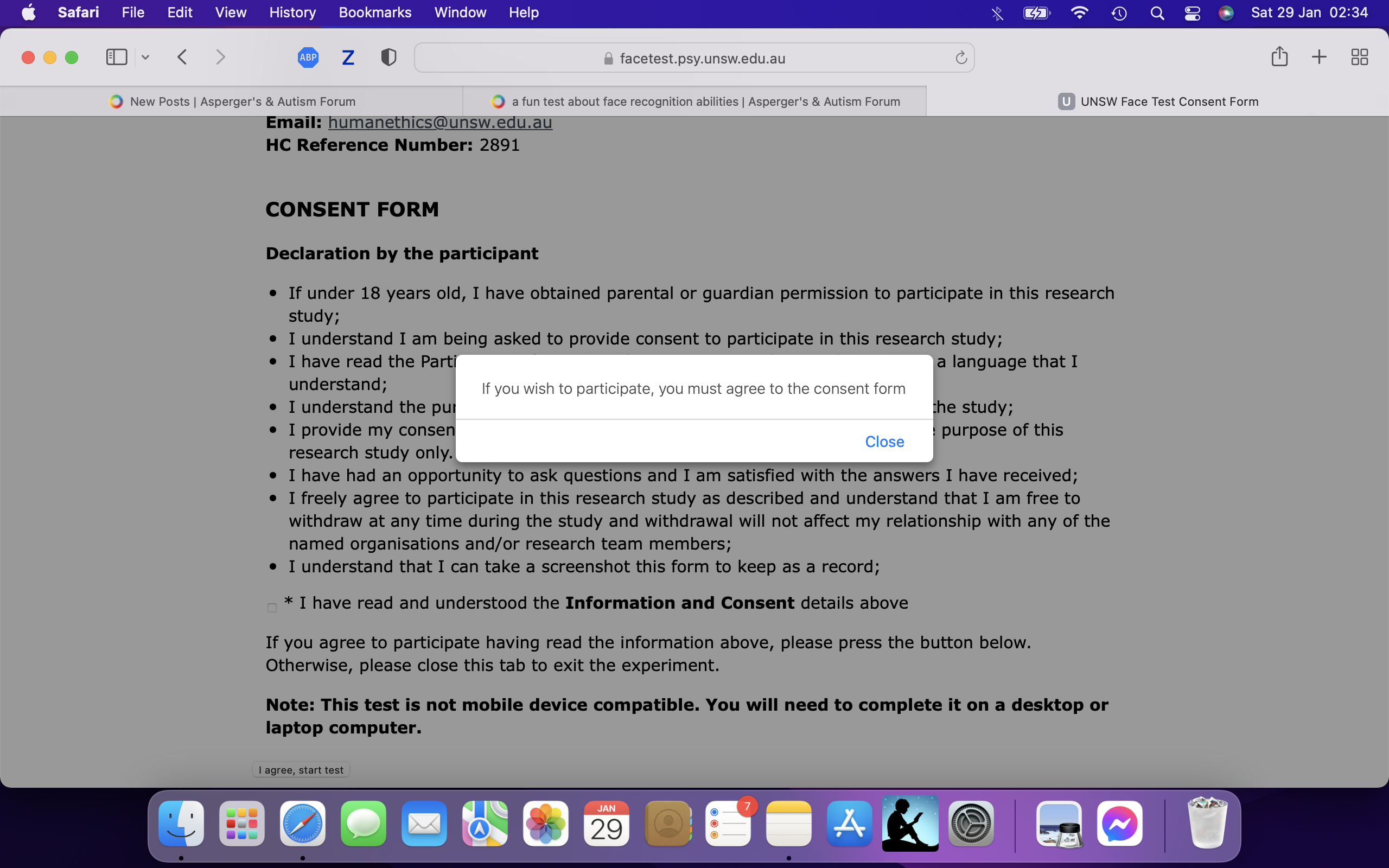Click the 'Declaration by the participant' subheading
The image size is (1389, 868).
click(x=402, y=253)
